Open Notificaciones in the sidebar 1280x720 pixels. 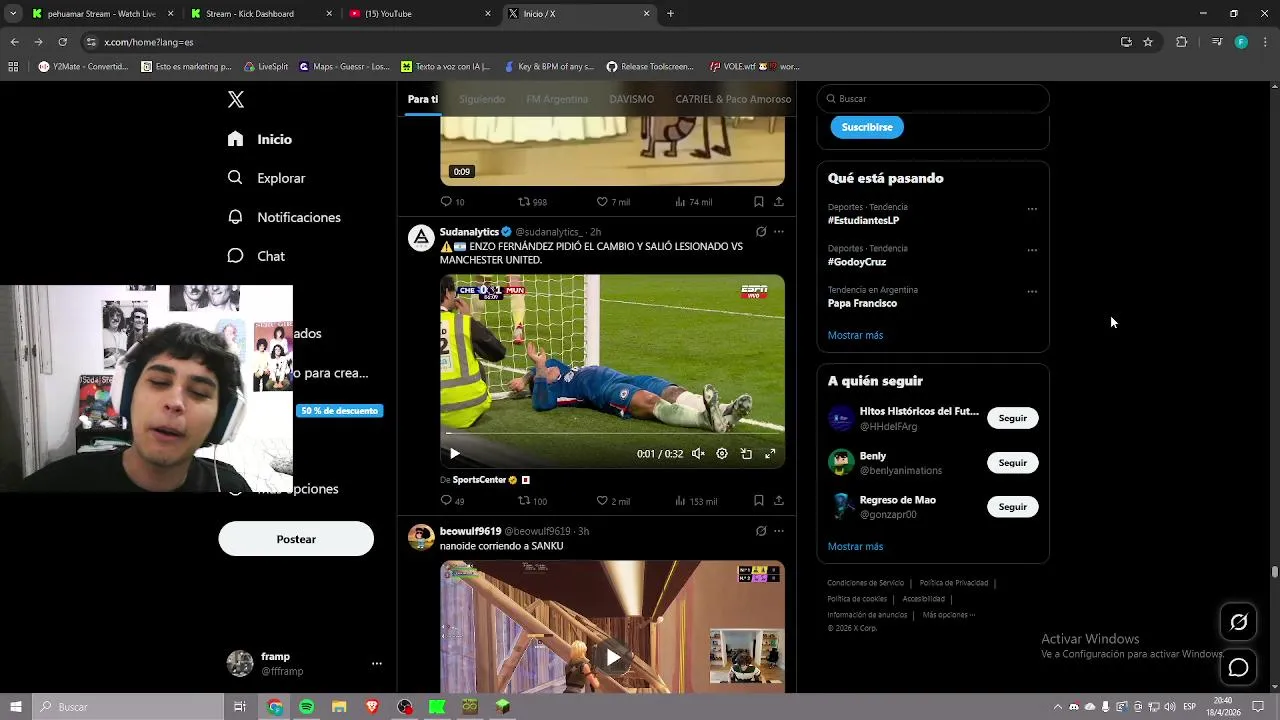tap(284, 217)
